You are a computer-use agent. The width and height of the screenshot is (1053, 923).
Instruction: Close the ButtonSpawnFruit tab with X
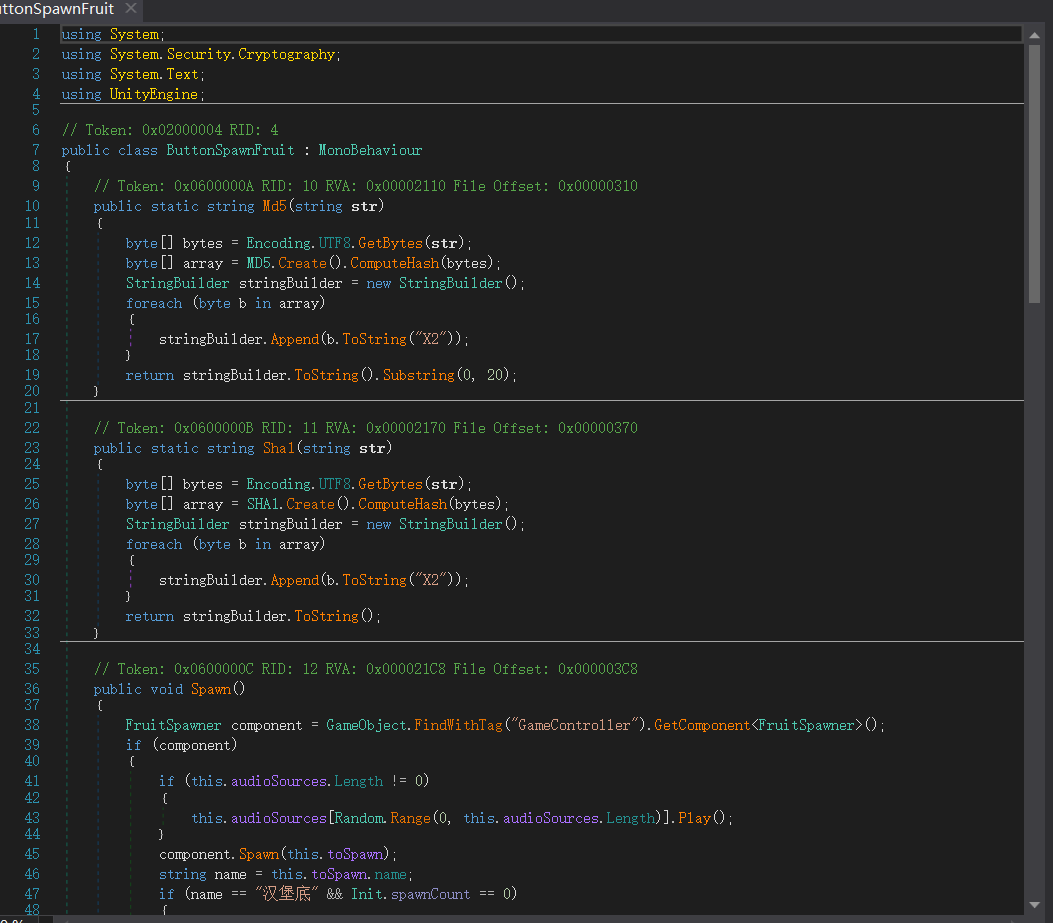(x=130, y=9)
